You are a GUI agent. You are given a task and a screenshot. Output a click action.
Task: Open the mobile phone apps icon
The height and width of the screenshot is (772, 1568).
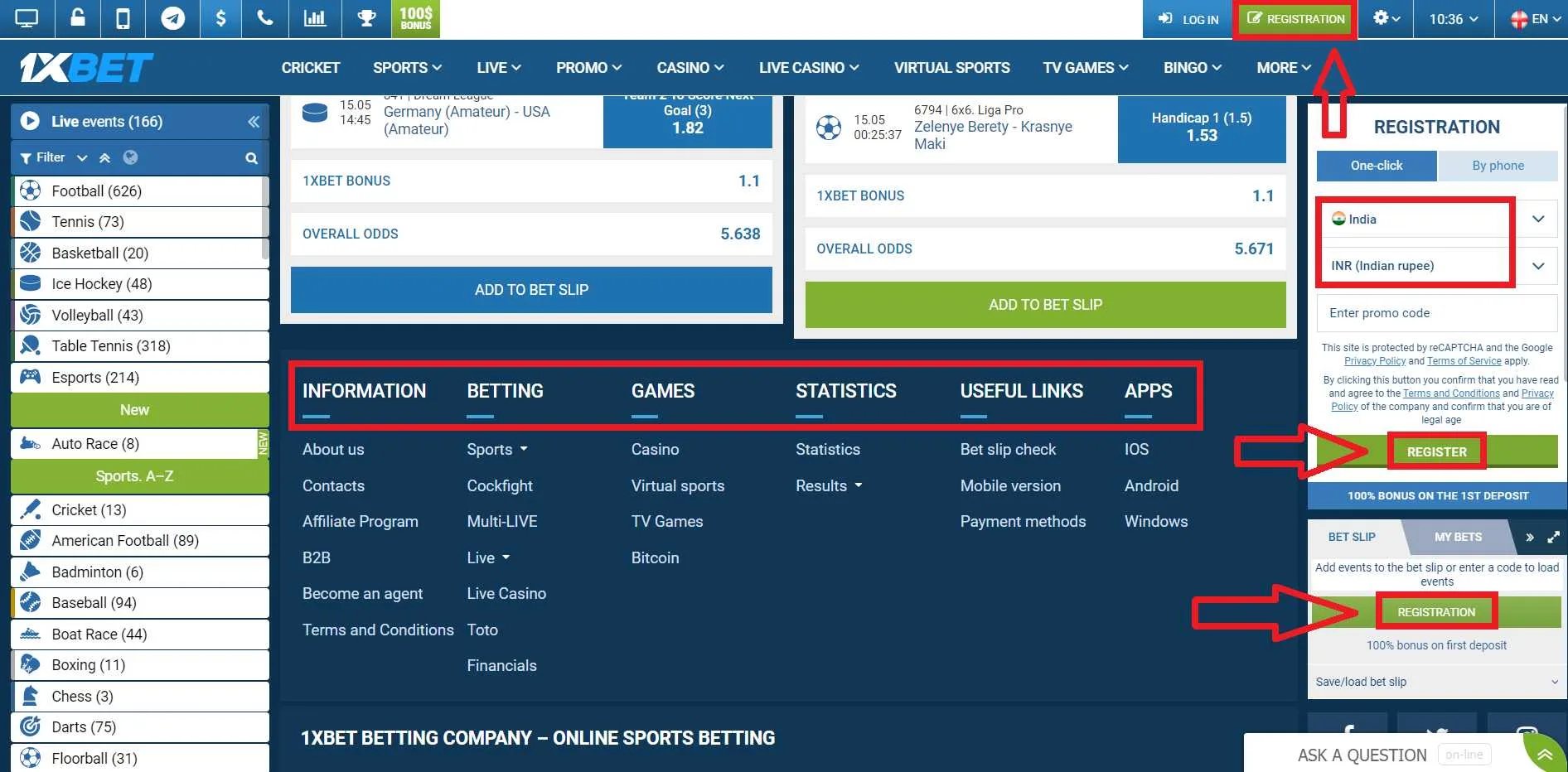pos(123,18)
